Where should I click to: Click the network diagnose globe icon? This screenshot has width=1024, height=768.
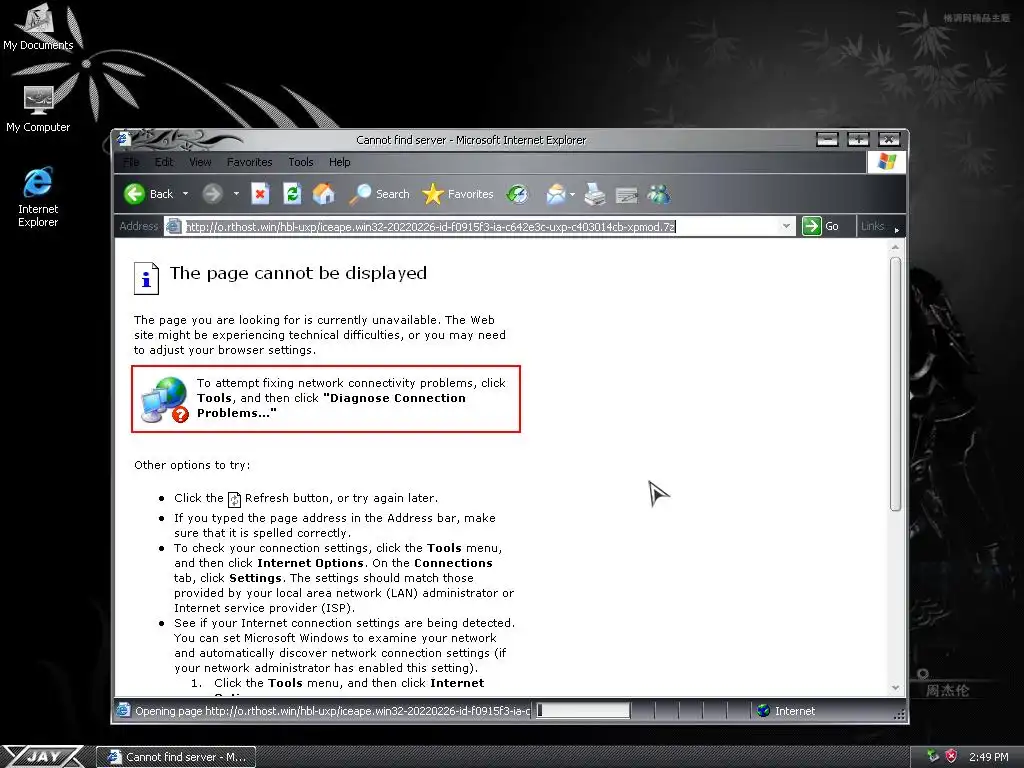point(165,399)
